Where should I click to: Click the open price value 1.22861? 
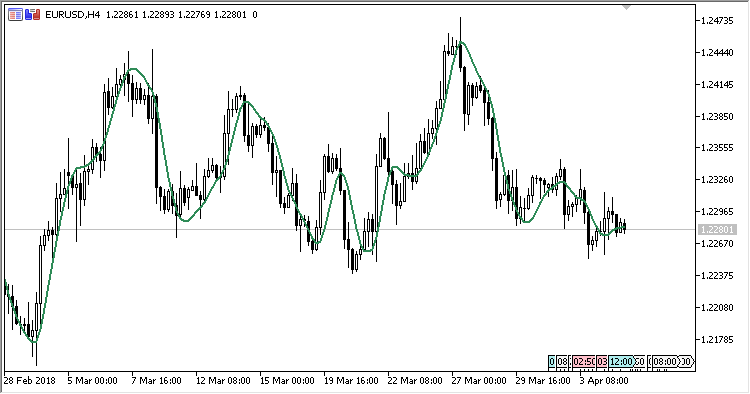coord(122,15)
